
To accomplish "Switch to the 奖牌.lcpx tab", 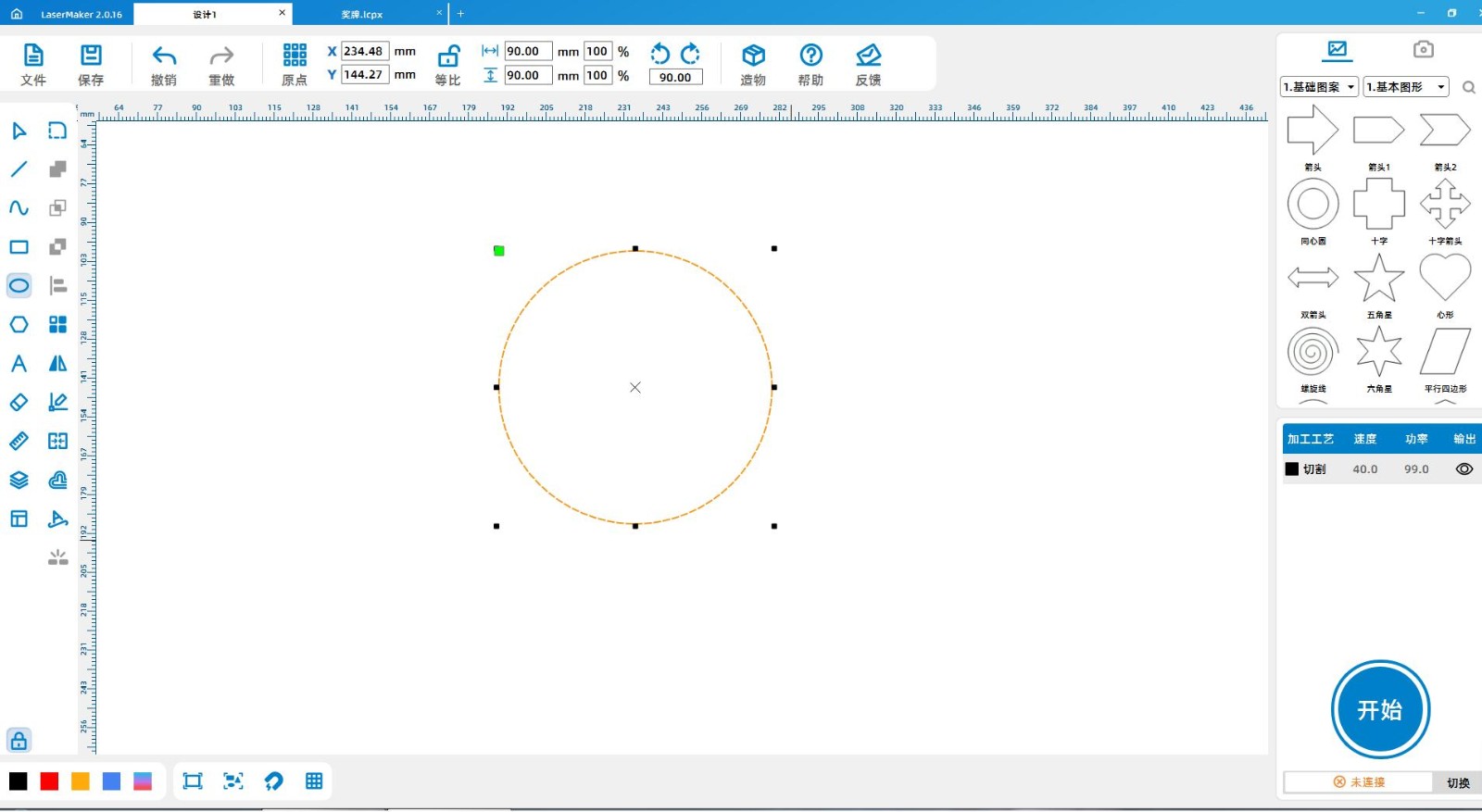I will click(x=361, y=14).
